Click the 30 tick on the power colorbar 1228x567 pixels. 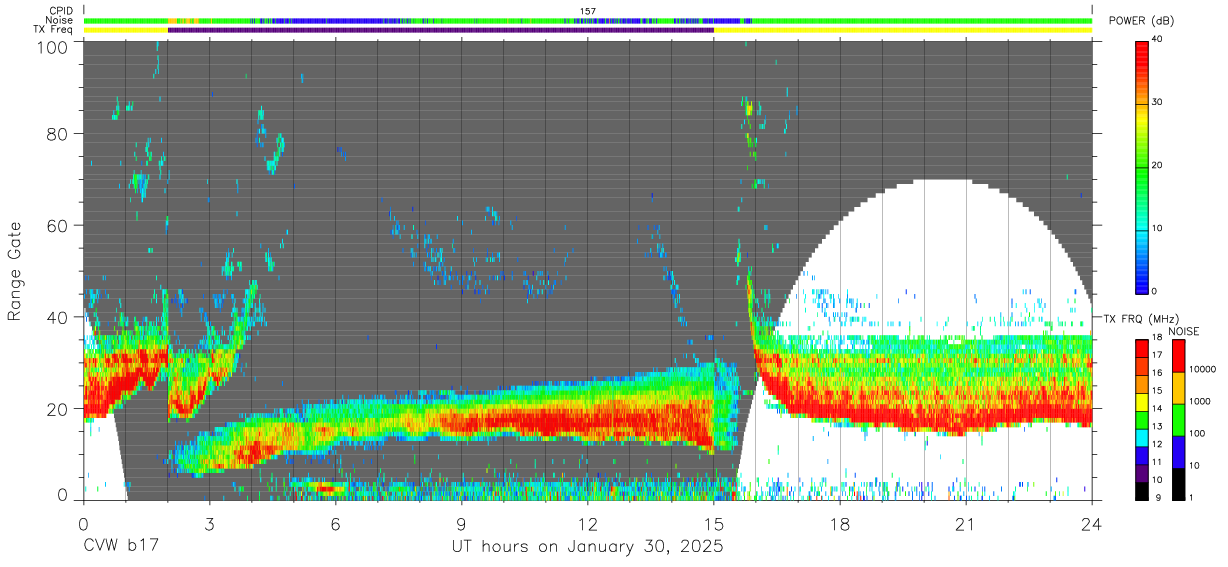click(x=1159, y=103)
